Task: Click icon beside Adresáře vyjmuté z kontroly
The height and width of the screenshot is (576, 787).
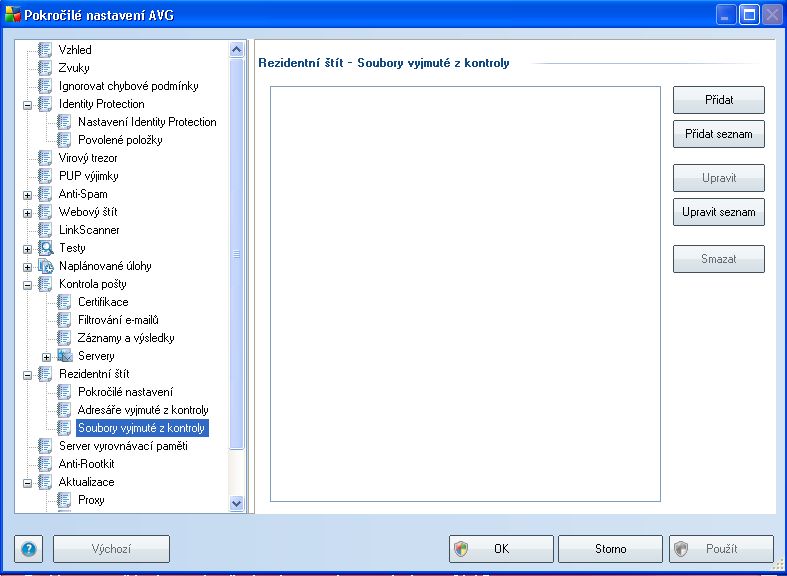Action: [64, 410]
